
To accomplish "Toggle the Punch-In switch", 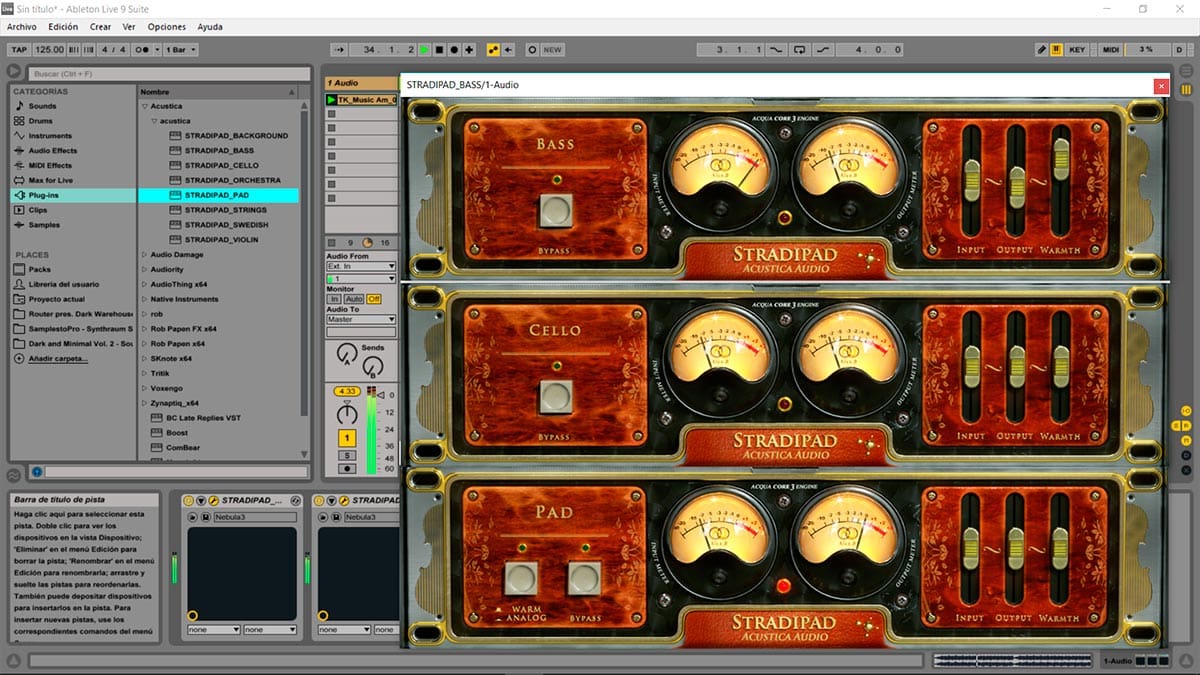I will [776, 49].
